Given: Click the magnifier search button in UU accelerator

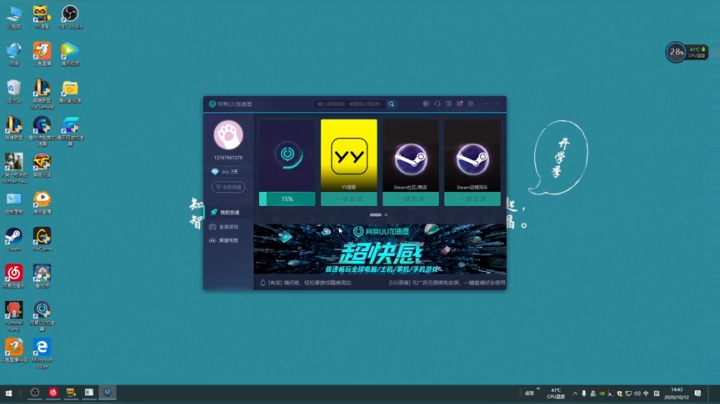Looking at the screenshot, I should point(391,104).
